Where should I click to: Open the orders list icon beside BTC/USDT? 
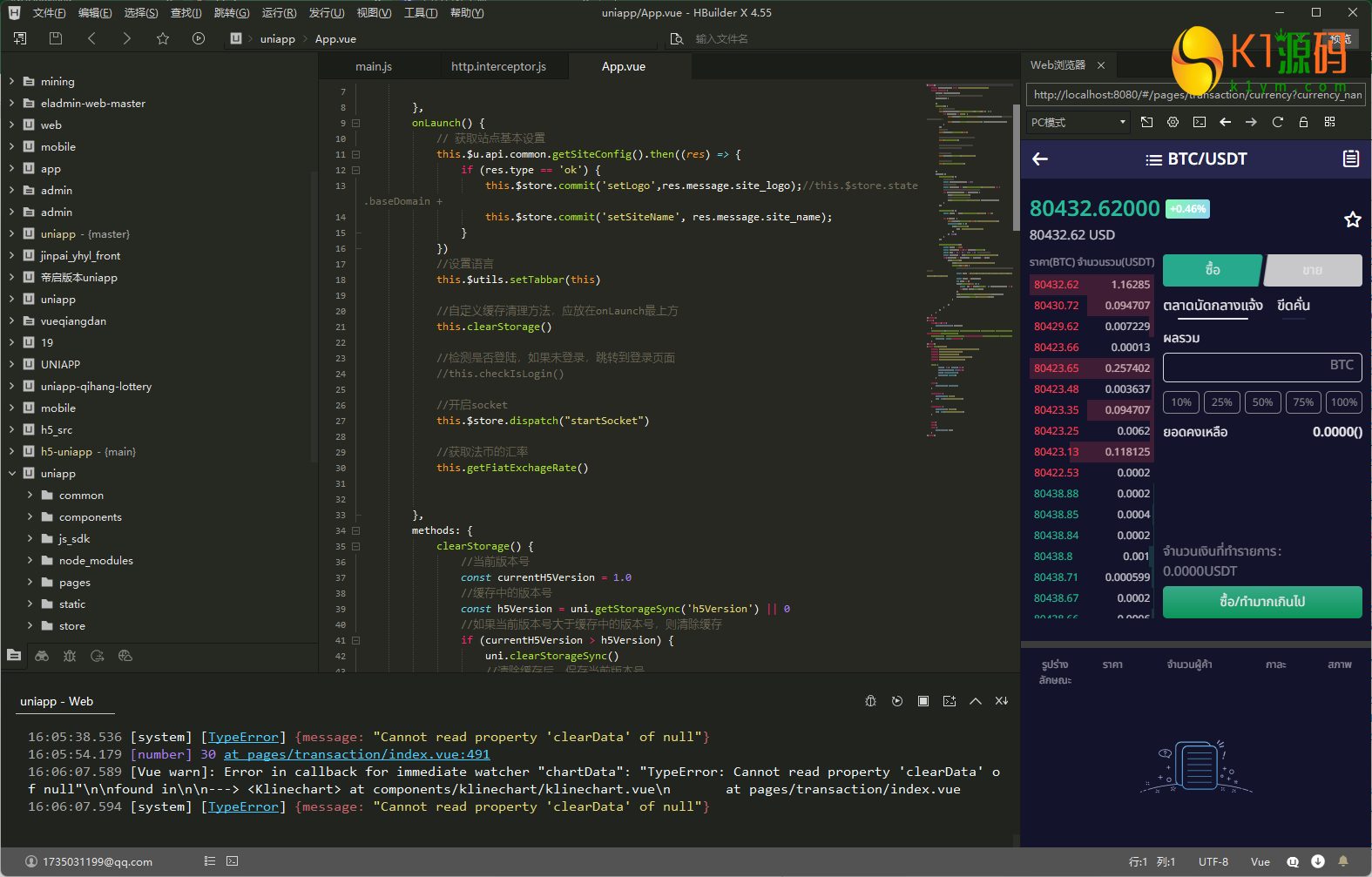tap(1350, 159)
